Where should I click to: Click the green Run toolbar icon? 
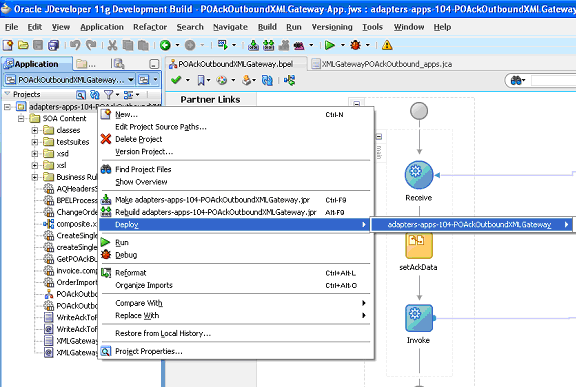330,45
